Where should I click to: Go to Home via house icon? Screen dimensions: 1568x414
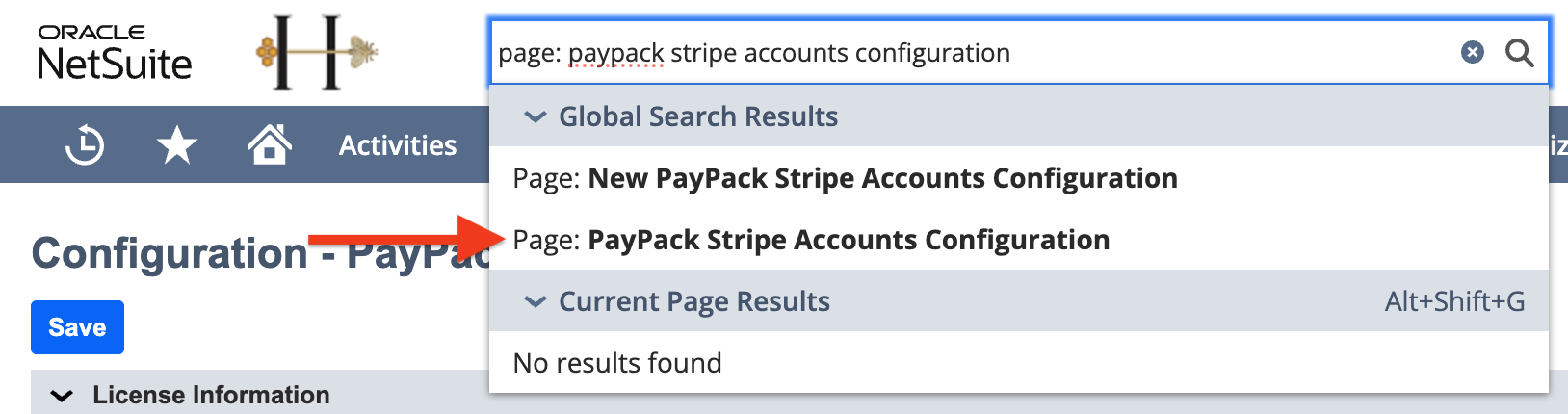click(x=269, y=145)
